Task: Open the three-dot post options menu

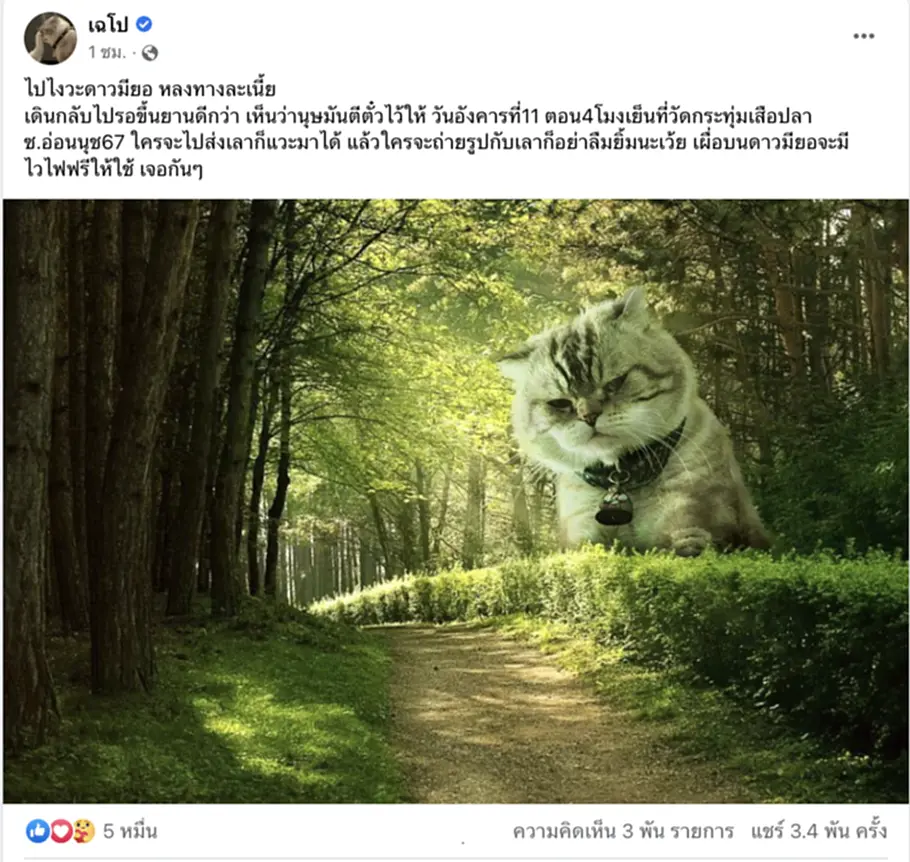Action: click(864, 36)
